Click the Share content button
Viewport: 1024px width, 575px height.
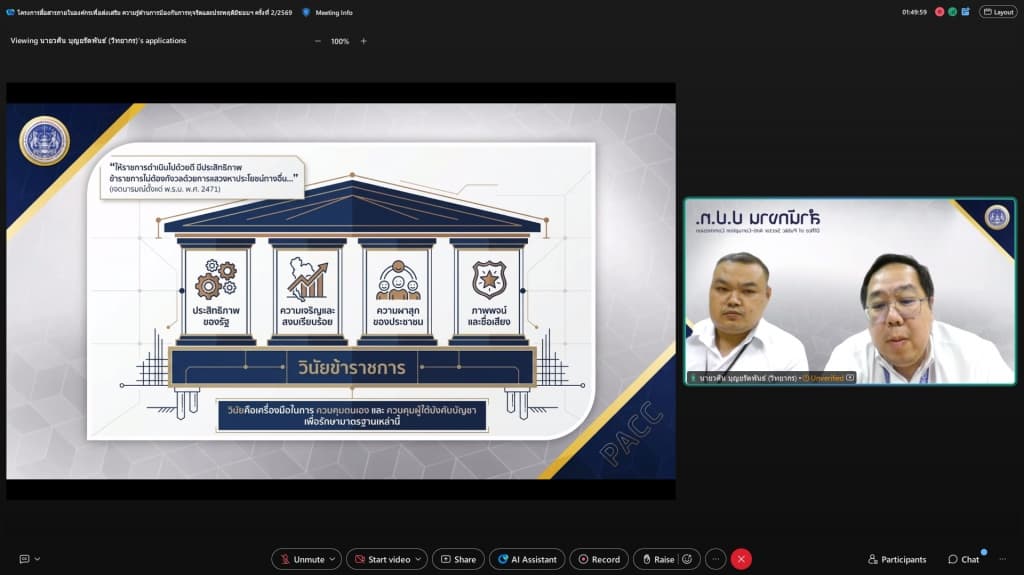458,559
